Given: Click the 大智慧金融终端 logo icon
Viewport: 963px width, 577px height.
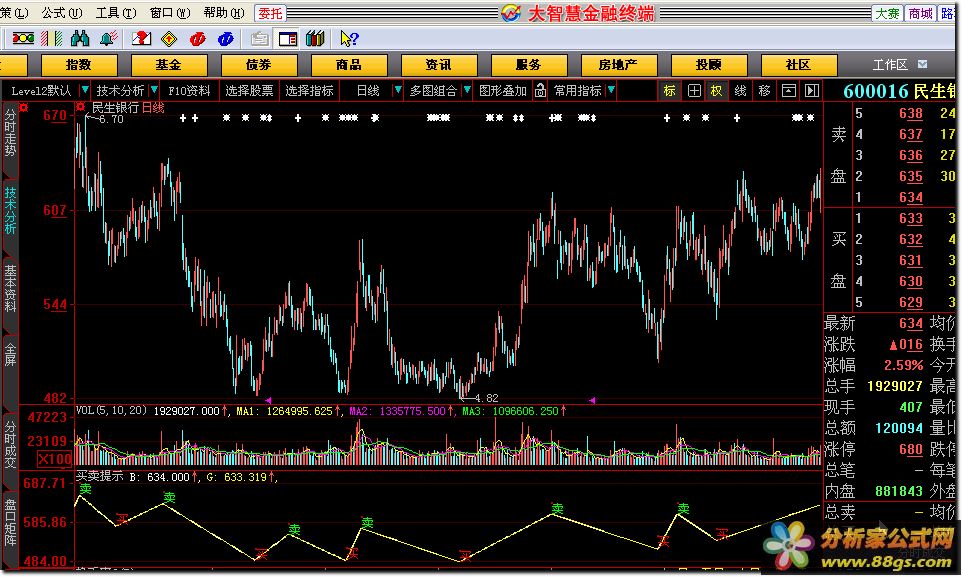Looking at the screenshot, I should 510,13.
